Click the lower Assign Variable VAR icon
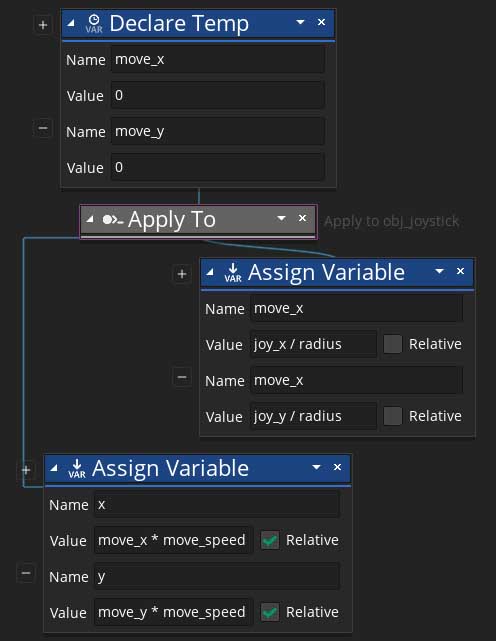 point(77,468)
